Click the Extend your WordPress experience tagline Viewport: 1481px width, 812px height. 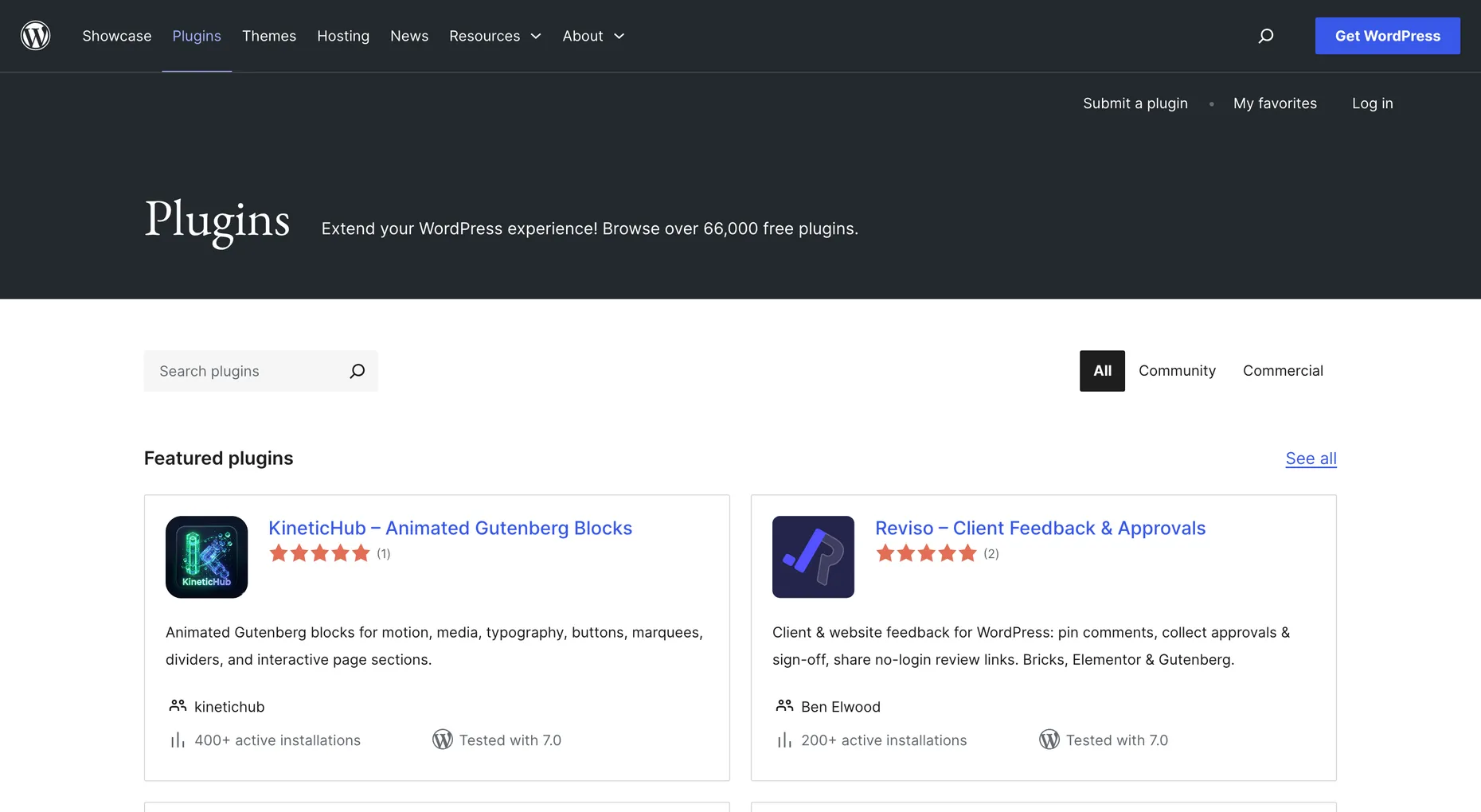coord(590,228)
